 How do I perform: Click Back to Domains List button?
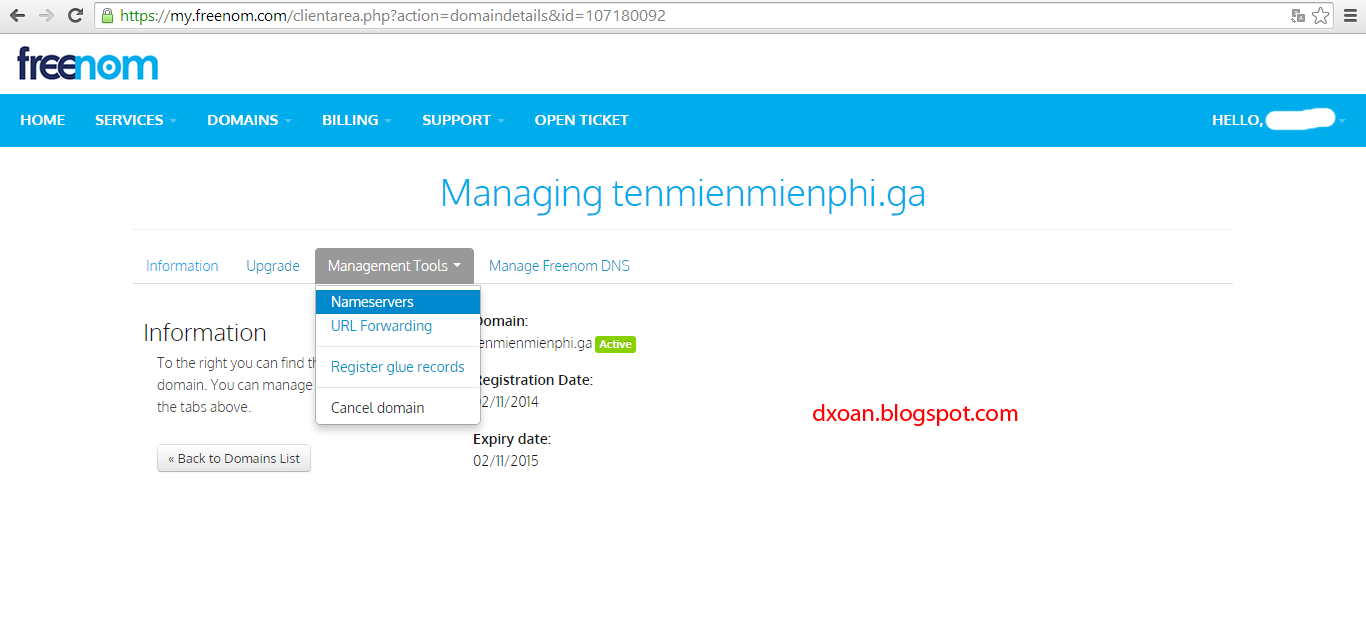click(x=234, y=458)
